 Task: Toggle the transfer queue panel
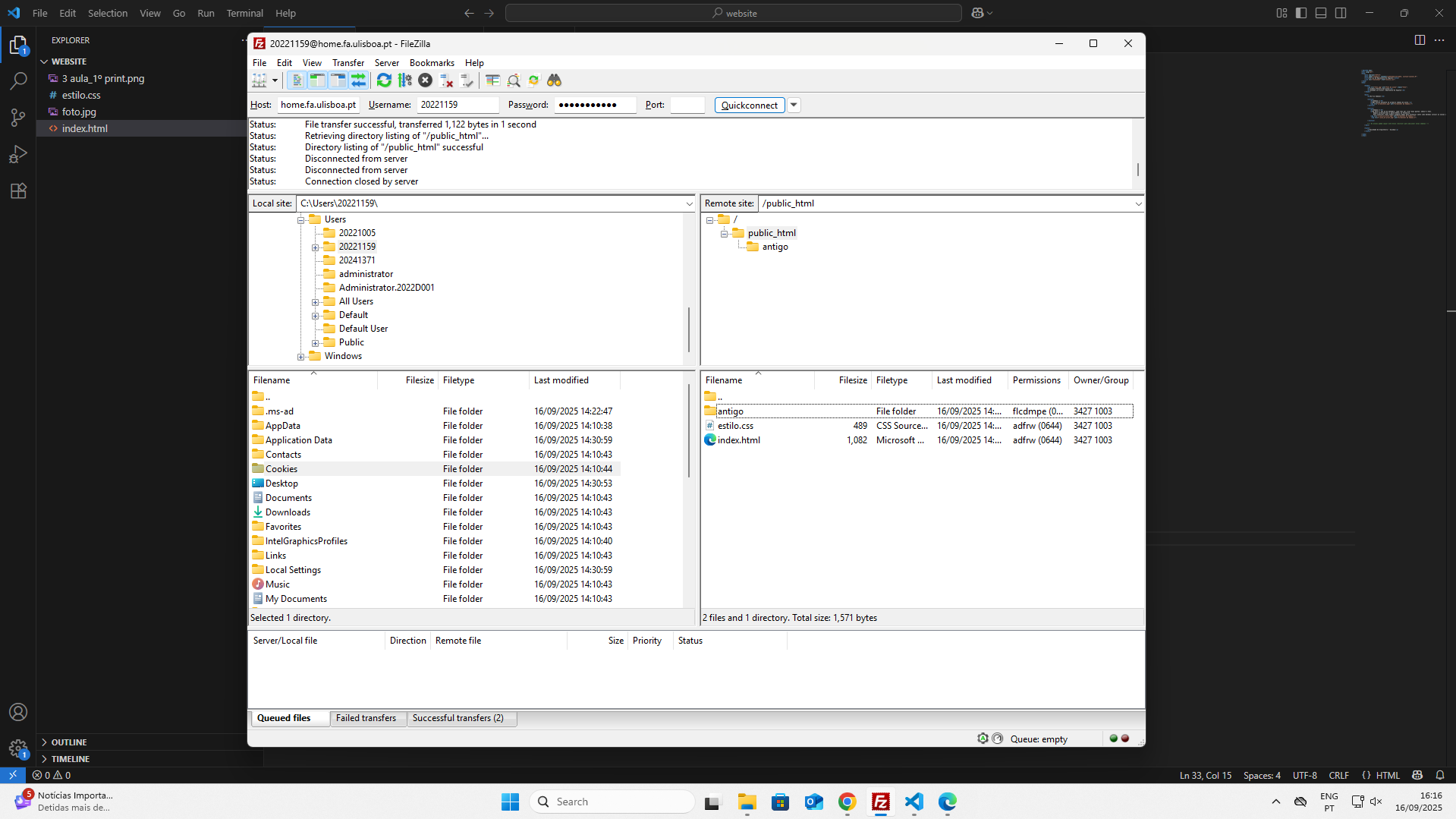tap(357, 80)
